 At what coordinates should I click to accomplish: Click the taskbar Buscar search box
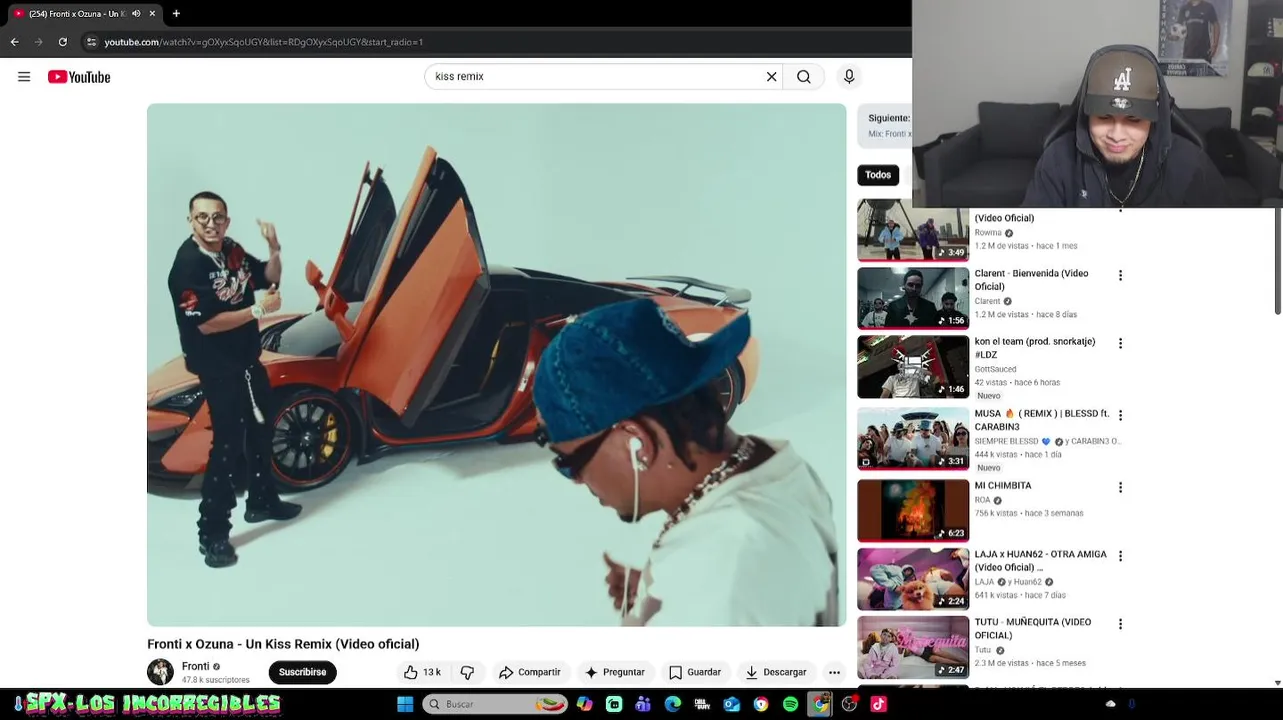pyautogui.click(x=493, y=704)
